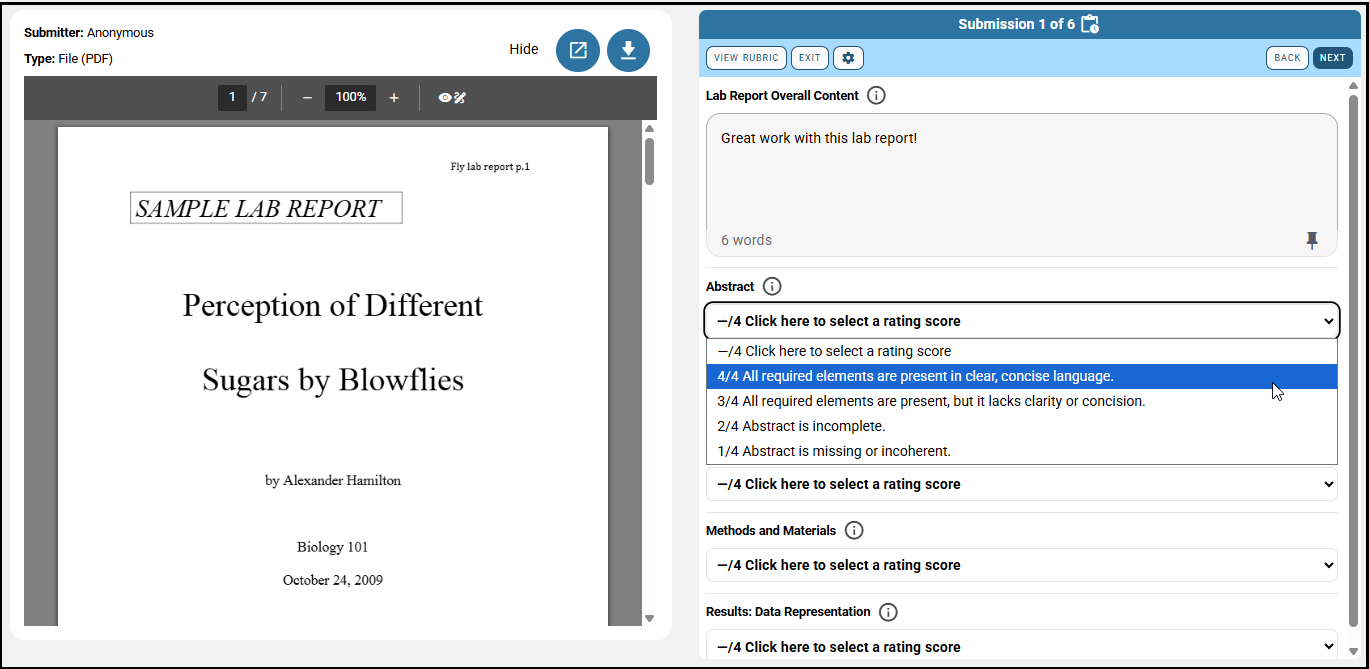Click info icon beside Lab Report Overall Content
This screenshot has width=1369, height=669.
876,96
